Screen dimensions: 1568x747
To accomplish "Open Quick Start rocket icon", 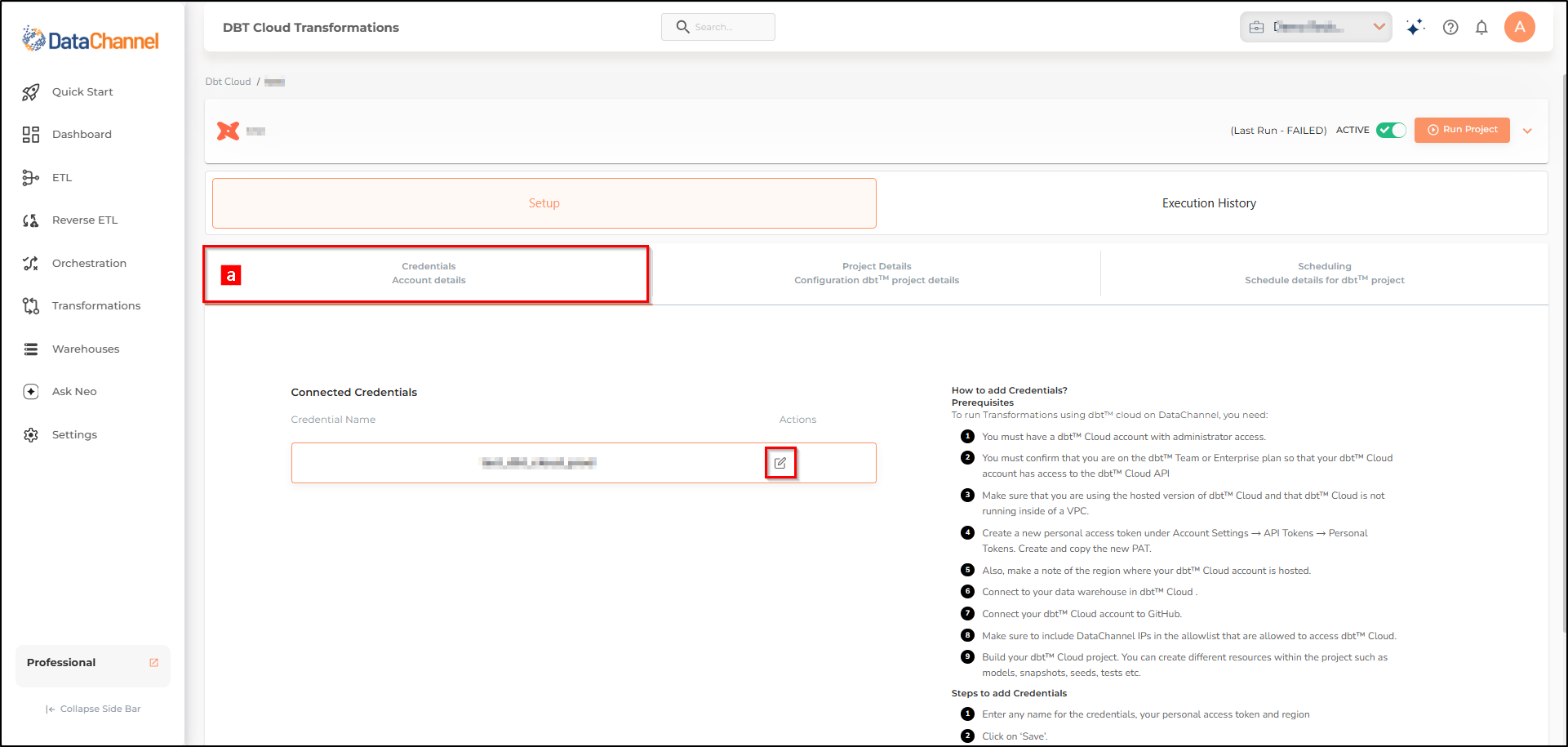I will click(x=31, y=92).
